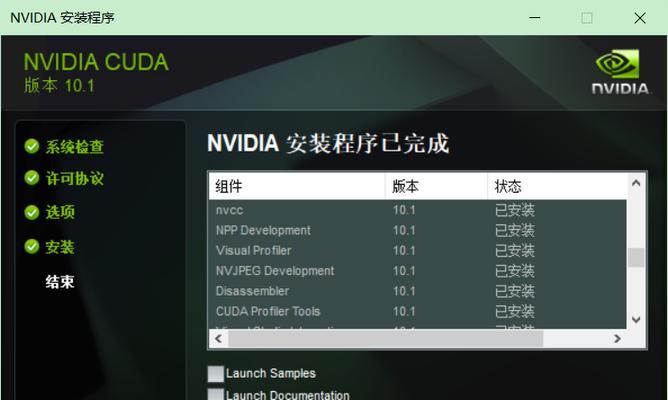This screenshot has height=400, width=668.
Task: Enable the Launch Samples checkbox
Action: (216, 374)
